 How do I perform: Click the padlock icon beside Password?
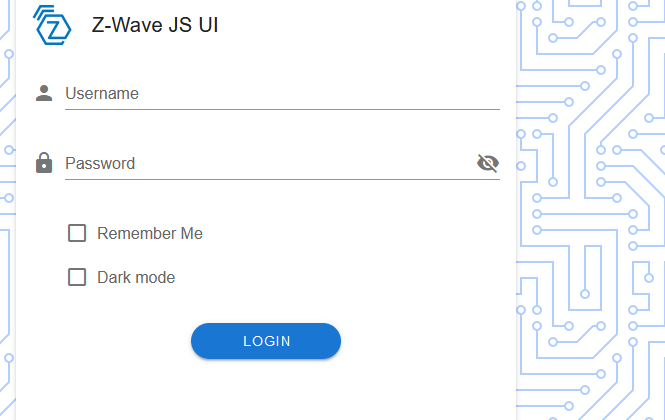click(44, 163)
